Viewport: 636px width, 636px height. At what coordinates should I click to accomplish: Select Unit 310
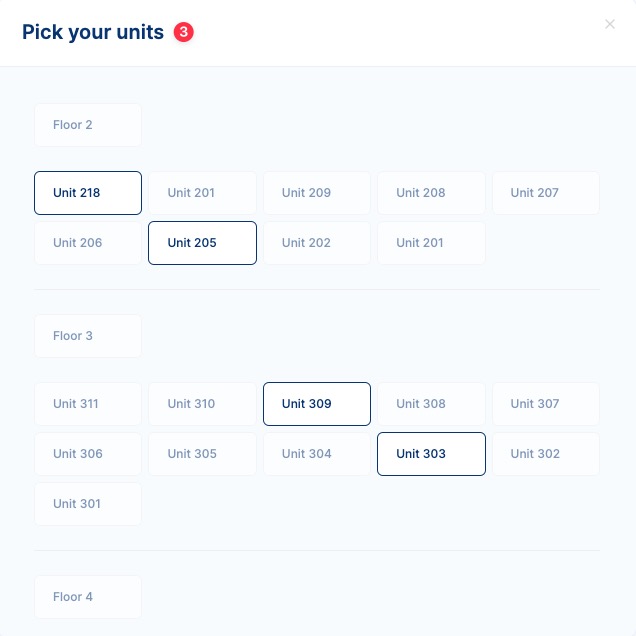[202, 404]
